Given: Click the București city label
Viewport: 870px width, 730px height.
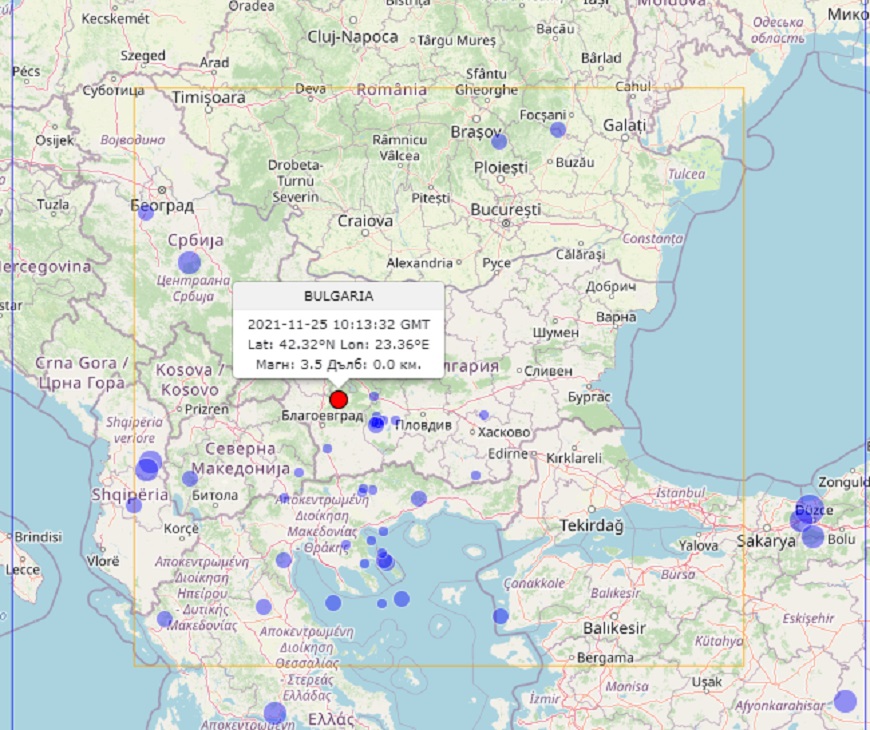Looking at the screenshot, I should 507,210.
